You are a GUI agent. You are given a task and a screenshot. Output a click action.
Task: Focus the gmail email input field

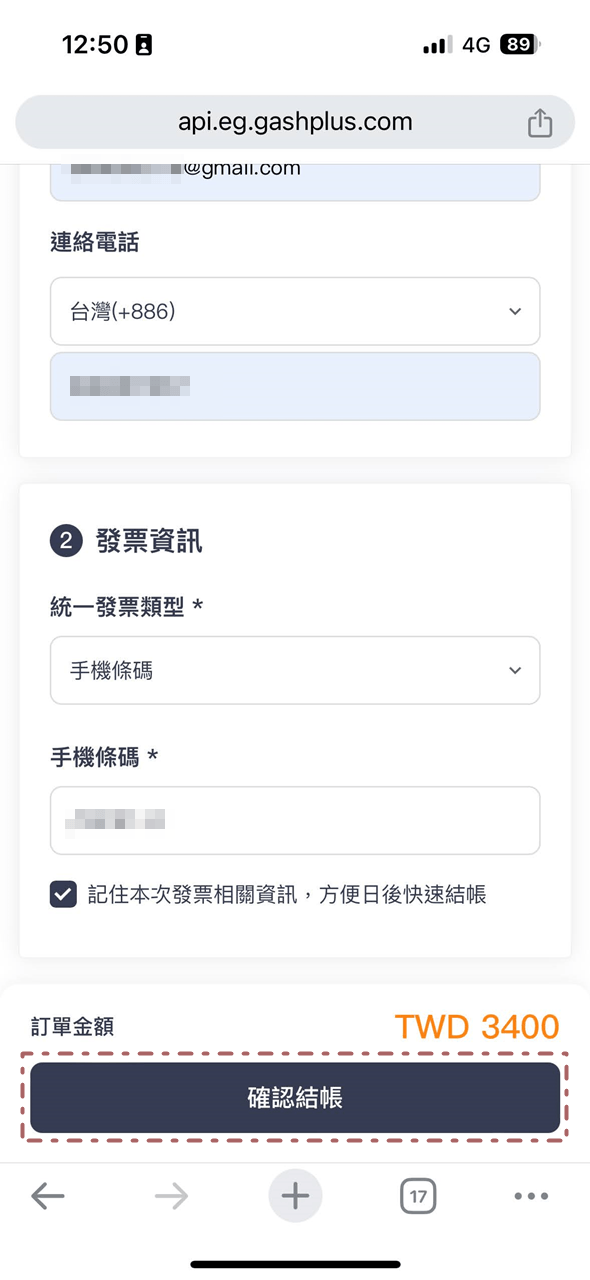(295, 180)
